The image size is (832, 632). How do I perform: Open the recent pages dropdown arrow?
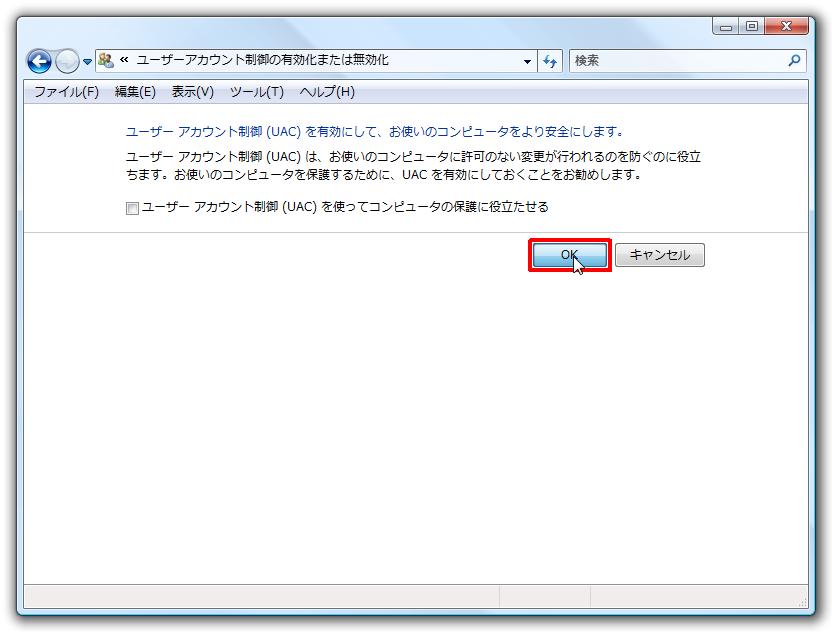tap(87, 62)
